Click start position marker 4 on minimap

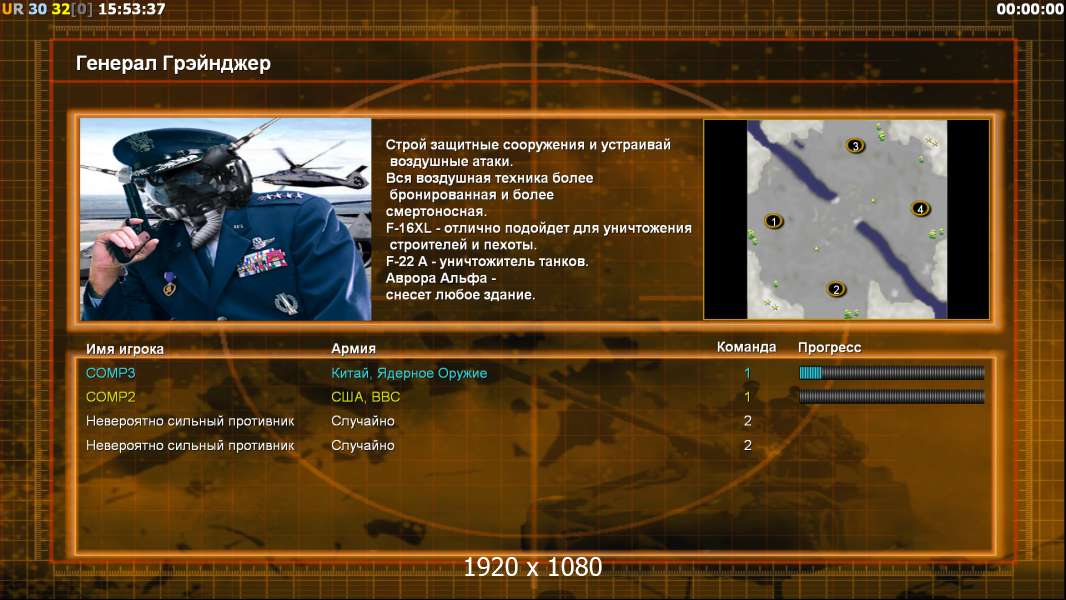coord(920,209)
